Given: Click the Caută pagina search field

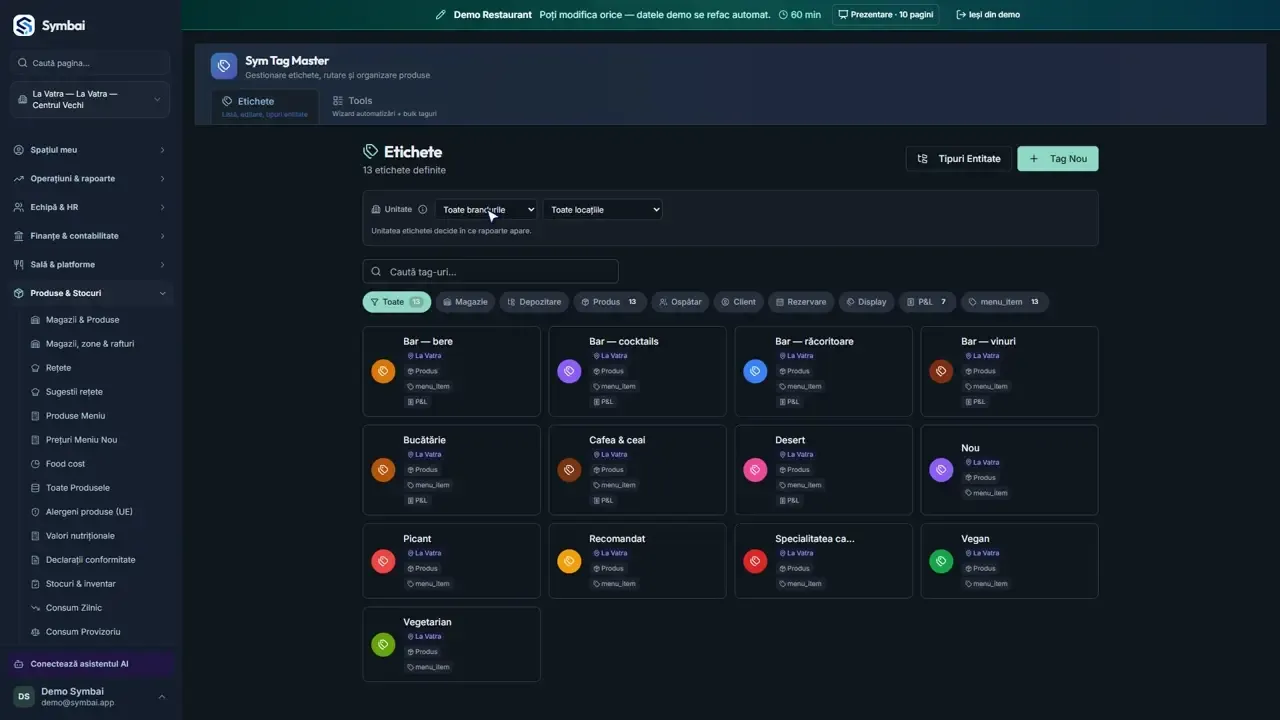Looking at the screenshot, I should pos(90,63).
